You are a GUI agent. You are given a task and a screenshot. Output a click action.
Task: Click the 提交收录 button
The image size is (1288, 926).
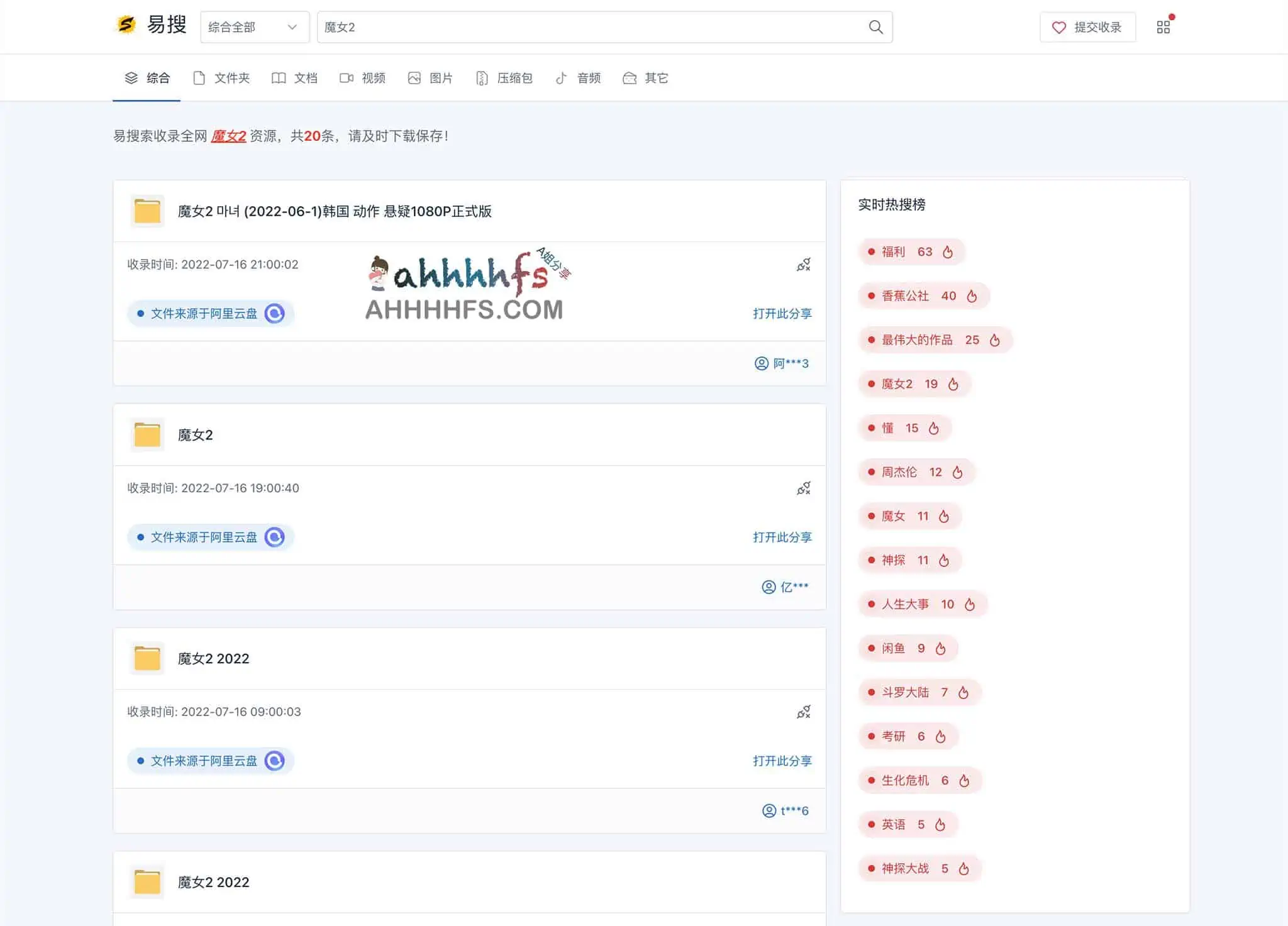coord(1087,27)
